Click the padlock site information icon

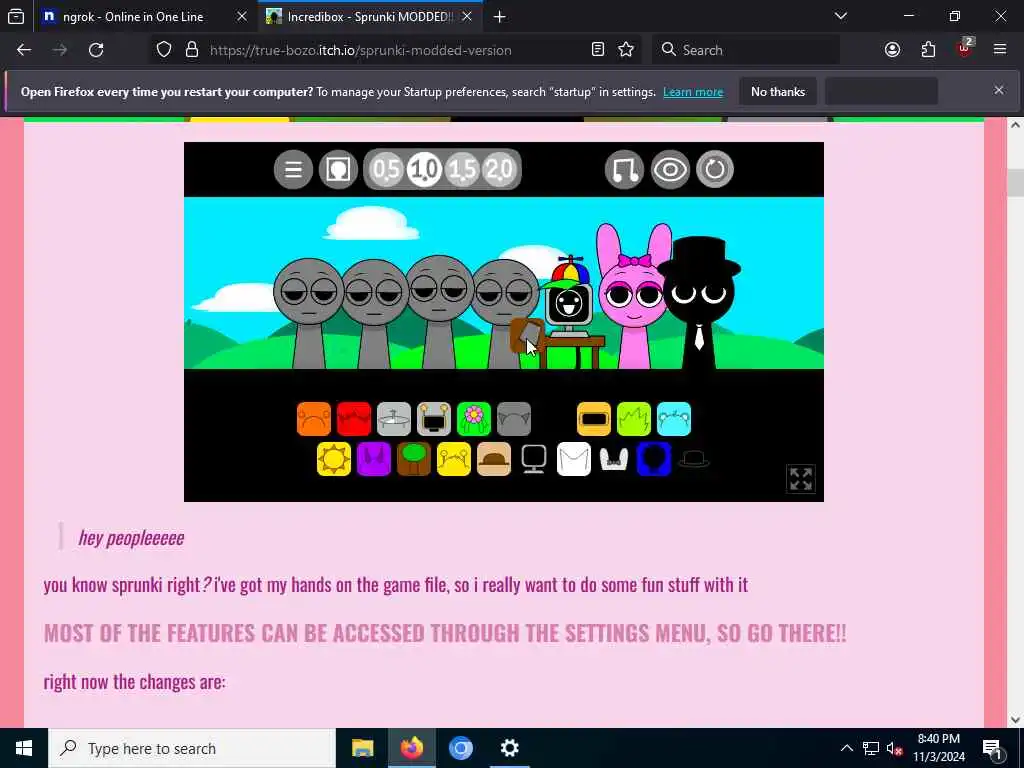[192, 50]
